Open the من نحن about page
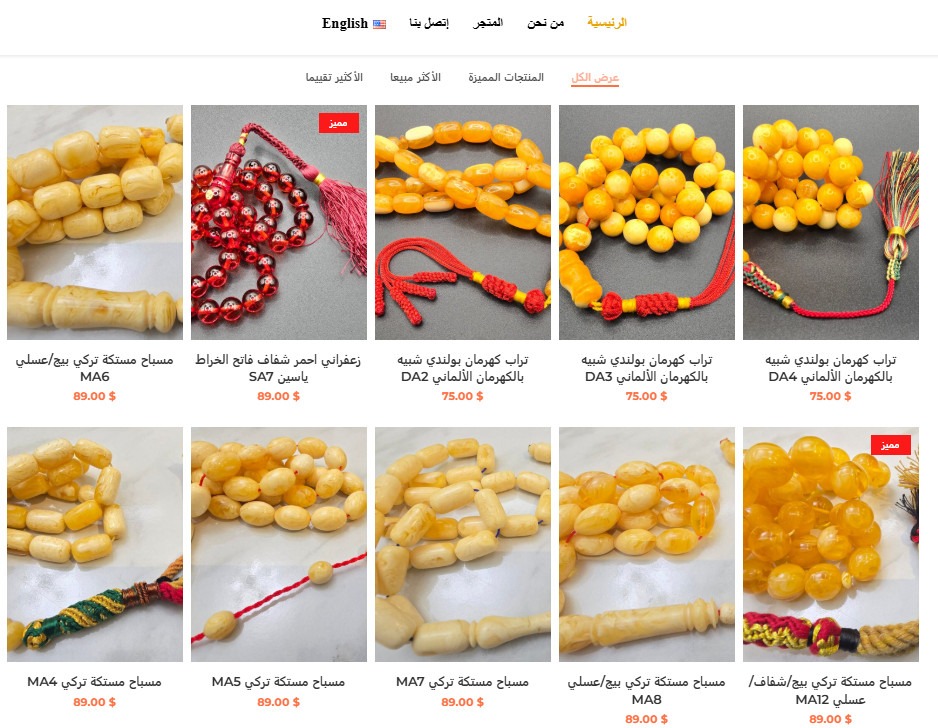This screenshot has width=938, height=728. [546, 23]
